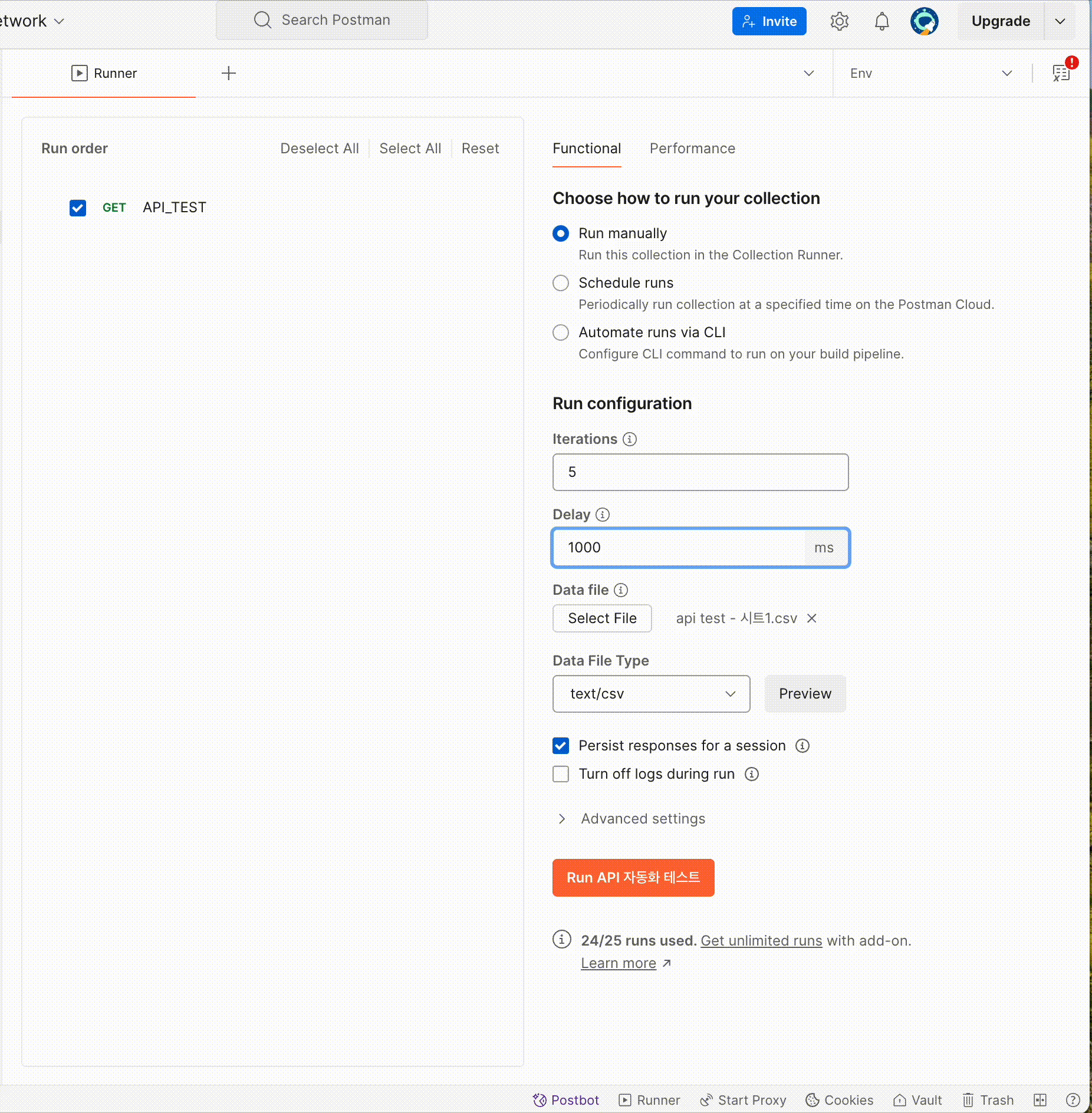Image resolution: width=1092 pixels, height=1113 pixels.
Task: Click the runs used info icon
Action: pyautogui.click(x=562, y=939)
